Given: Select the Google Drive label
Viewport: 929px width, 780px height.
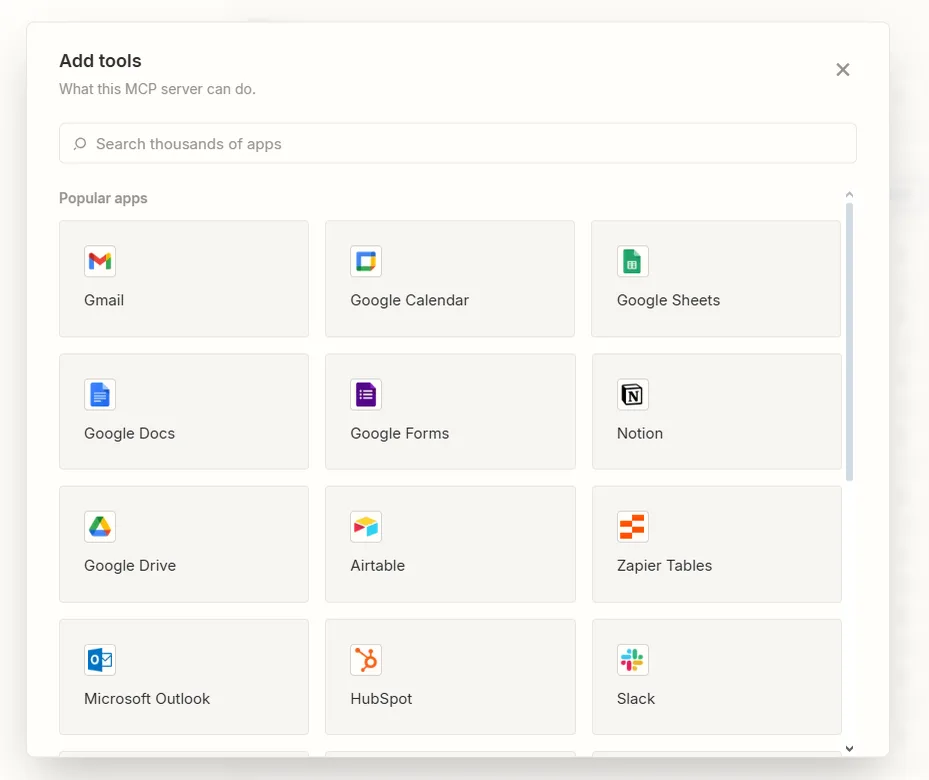Looking at the screenshot, I should [130, 566].
